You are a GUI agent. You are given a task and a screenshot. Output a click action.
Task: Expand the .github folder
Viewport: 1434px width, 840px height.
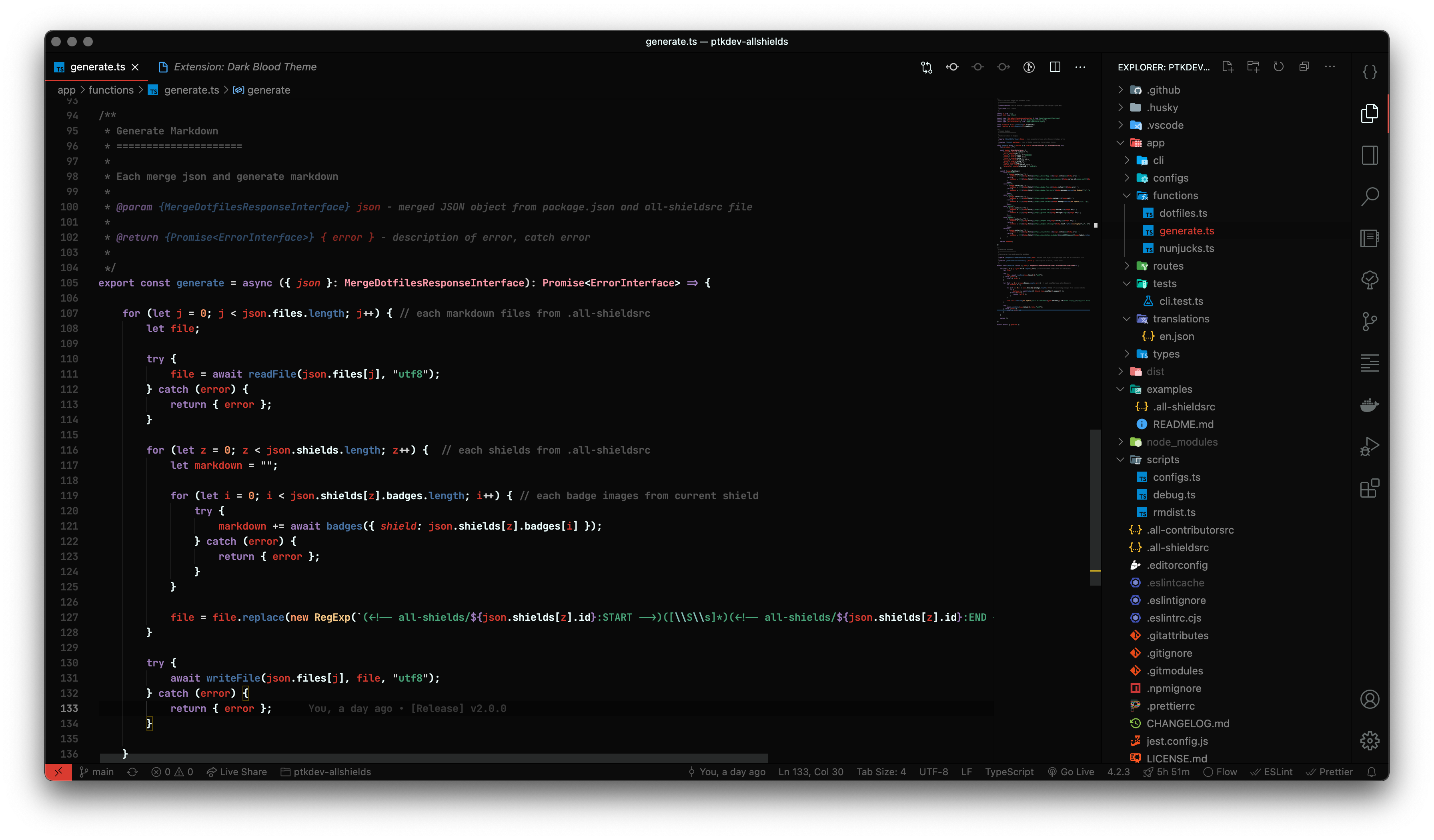1163,90
